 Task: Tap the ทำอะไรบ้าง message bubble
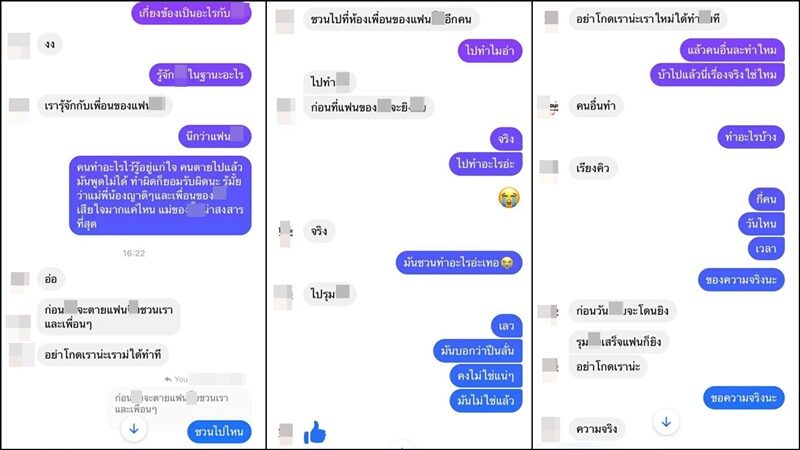751,137
